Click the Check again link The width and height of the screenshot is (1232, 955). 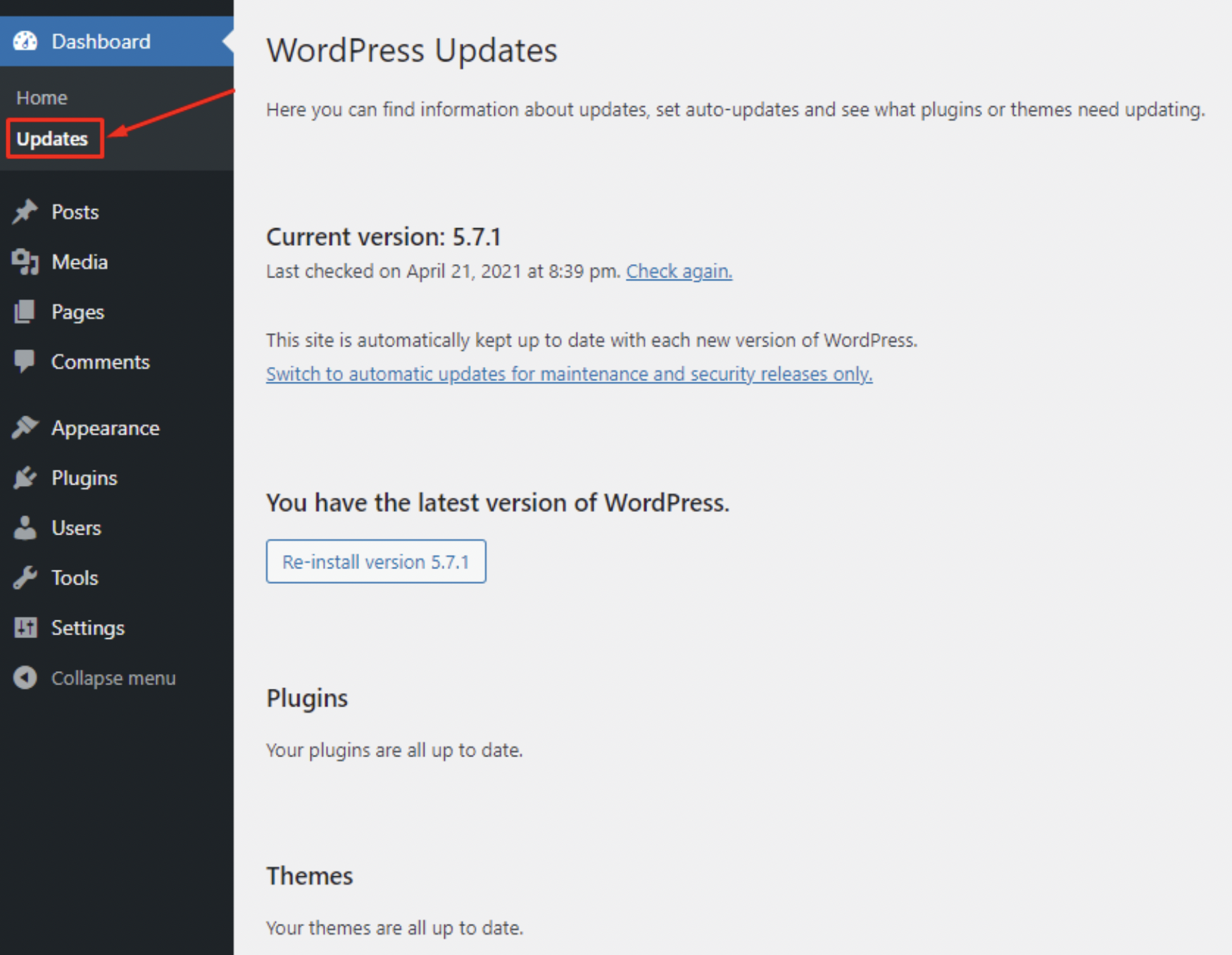coord(679,271)
